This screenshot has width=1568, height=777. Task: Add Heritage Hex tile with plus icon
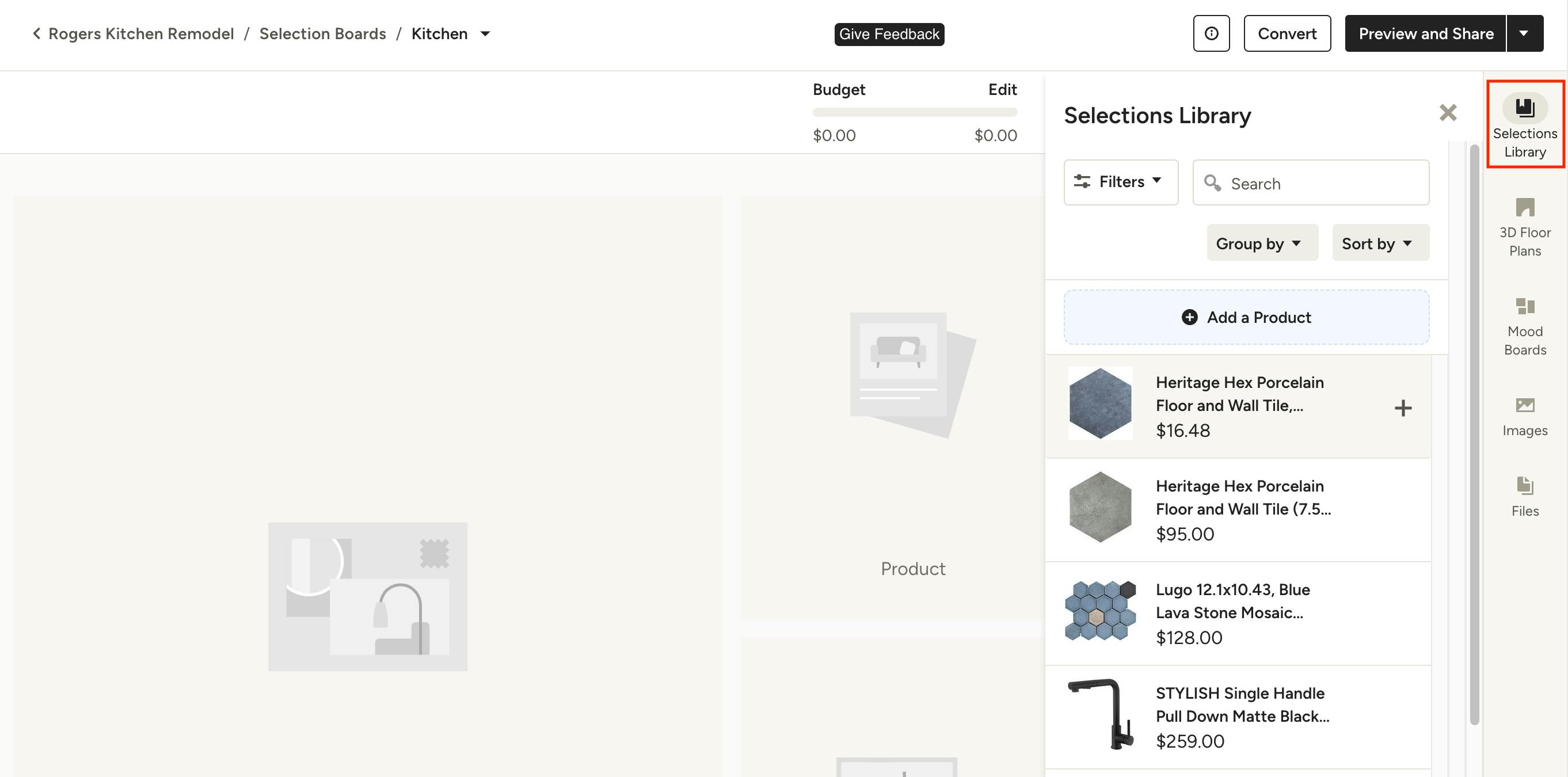pos(1402,407)
